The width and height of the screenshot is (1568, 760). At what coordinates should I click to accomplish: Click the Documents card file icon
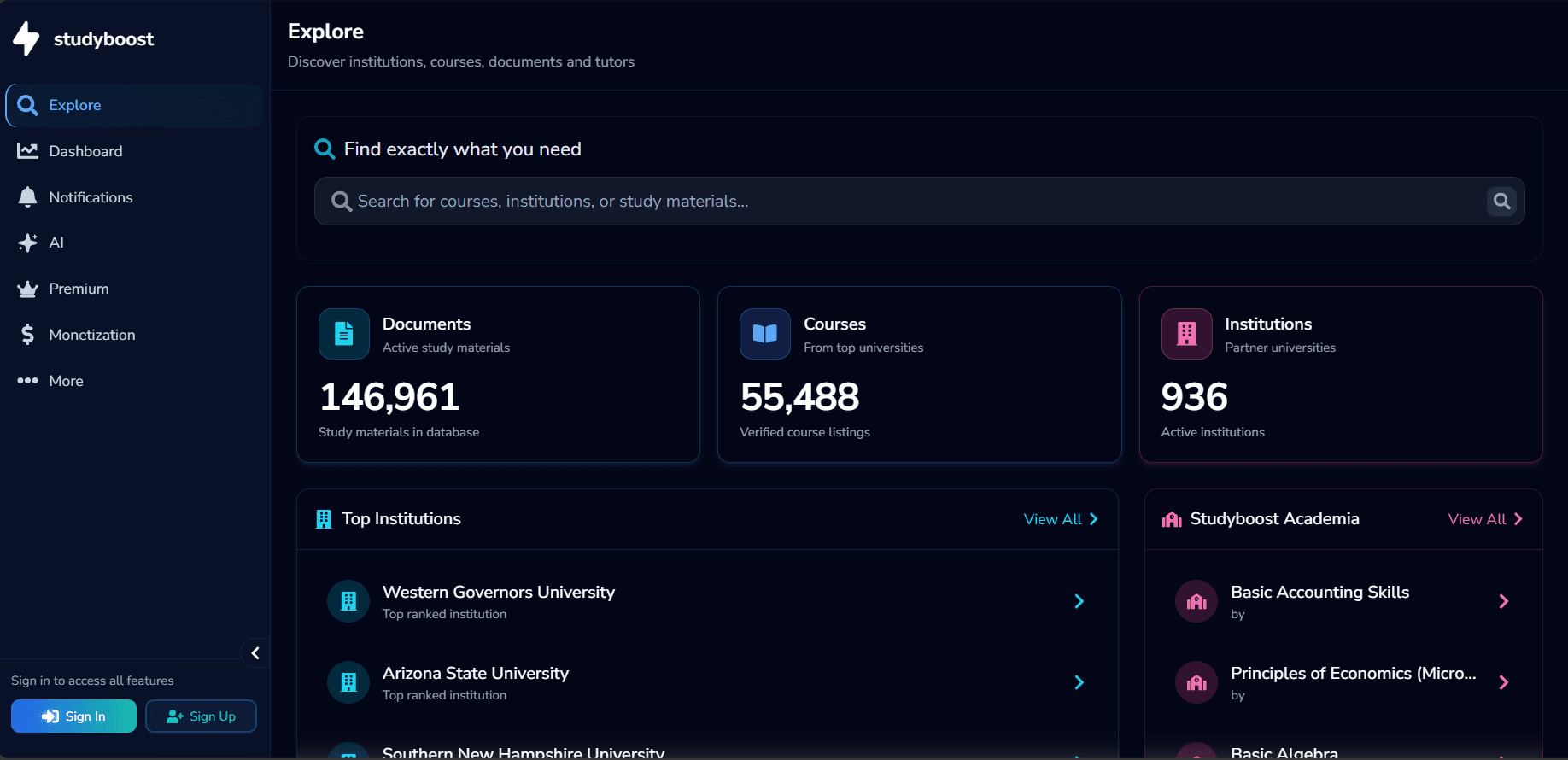tap(344, 334)
